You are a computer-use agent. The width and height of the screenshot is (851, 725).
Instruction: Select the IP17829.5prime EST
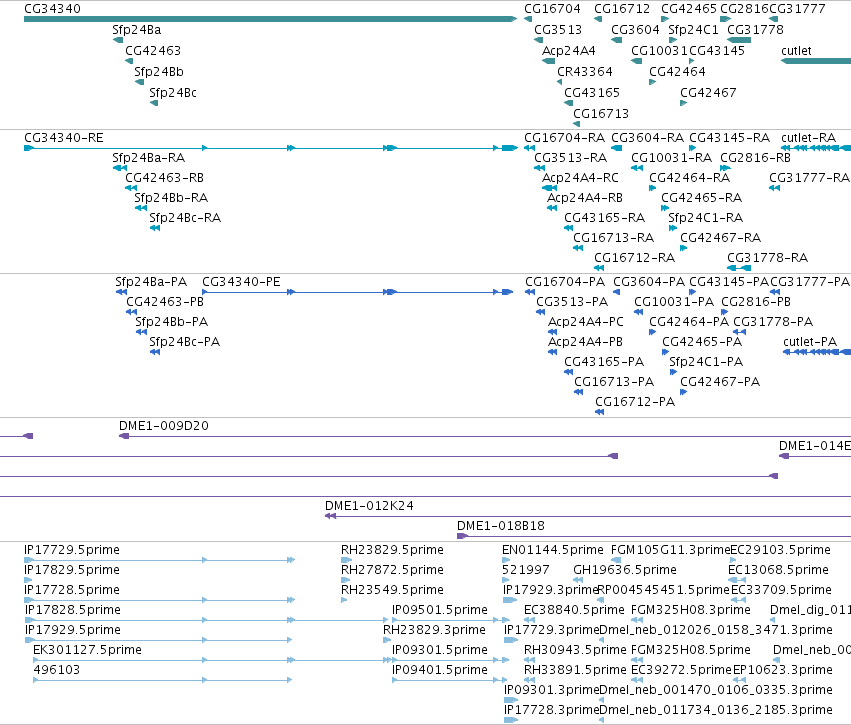[28, 580]
